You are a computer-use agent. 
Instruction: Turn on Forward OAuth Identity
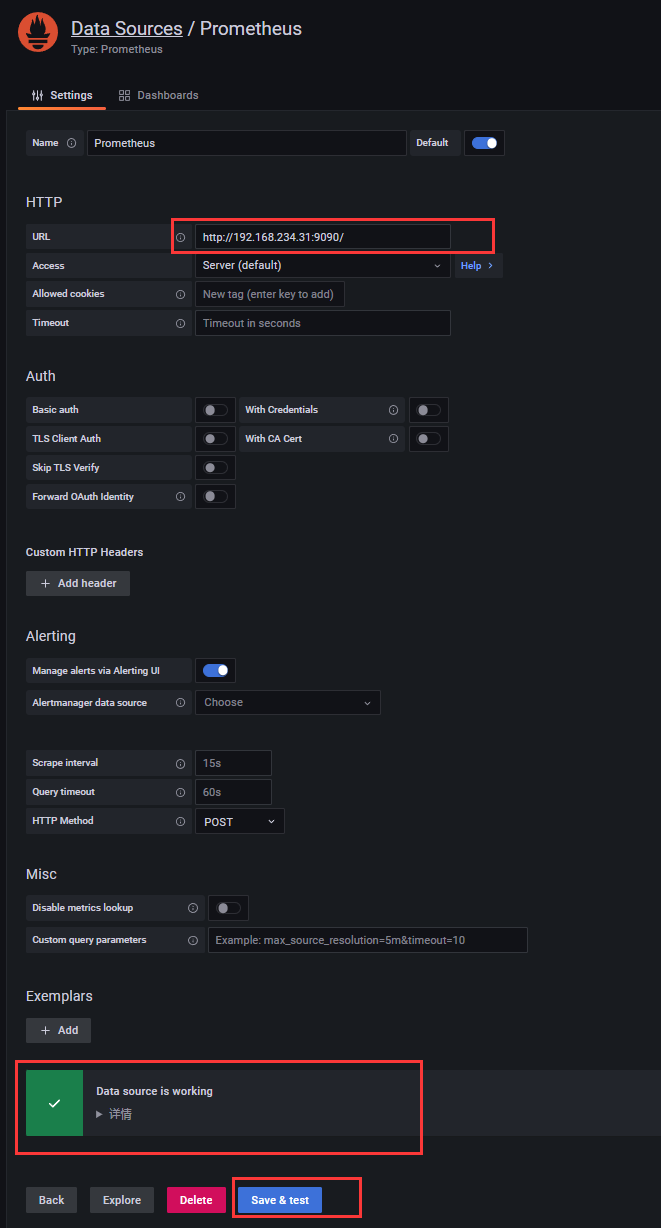click(215, 497)
